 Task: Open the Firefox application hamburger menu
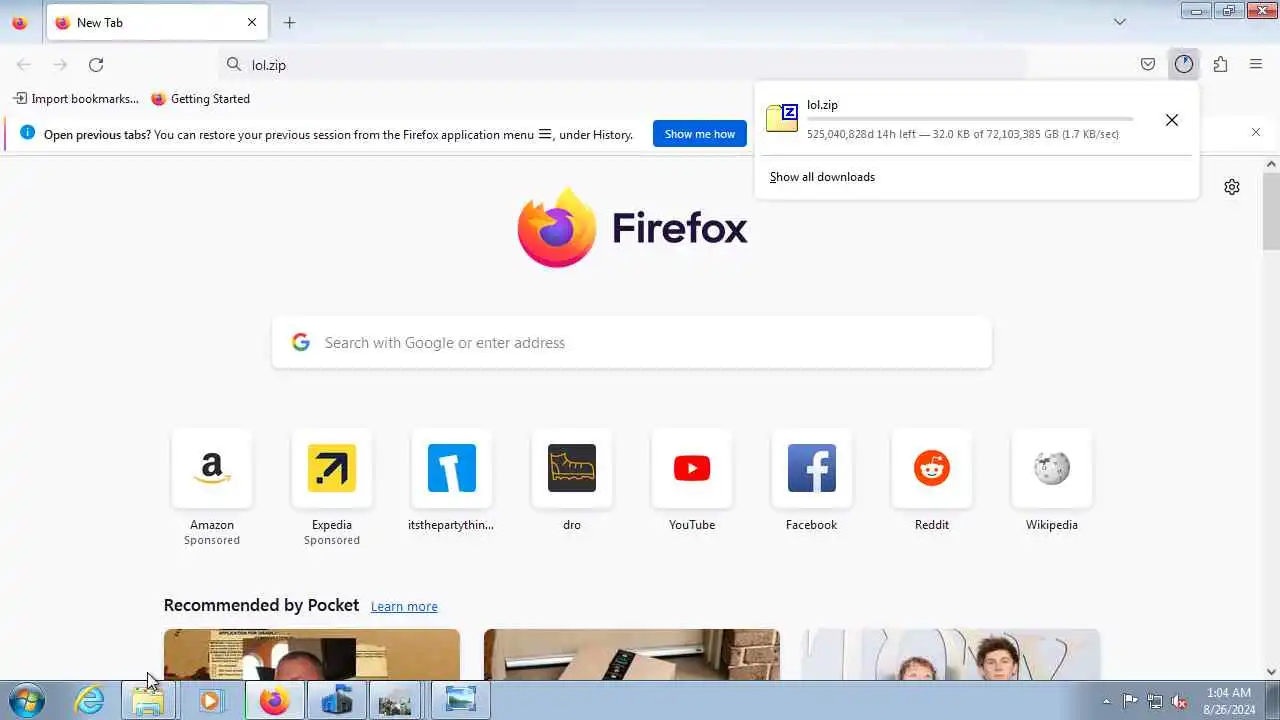[x=1256, y=65]
